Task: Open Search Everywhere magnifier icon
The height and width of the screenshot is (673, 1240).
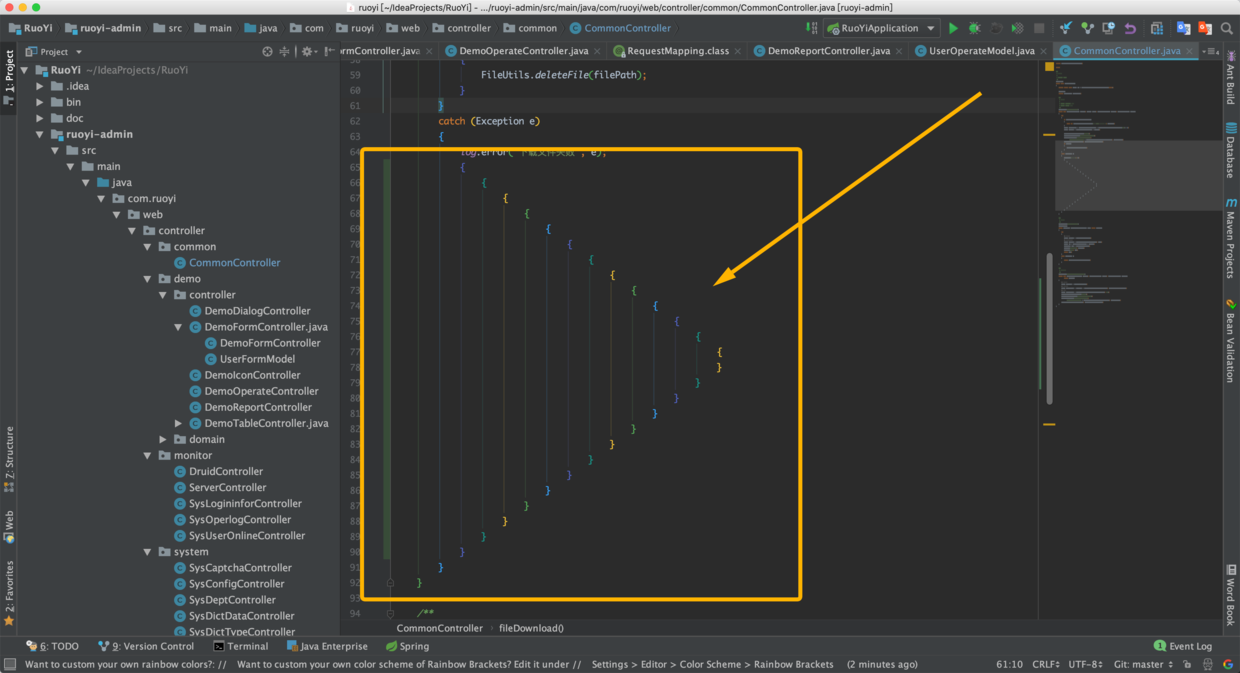Action: pyautogui.click(x=1226, y=28)
